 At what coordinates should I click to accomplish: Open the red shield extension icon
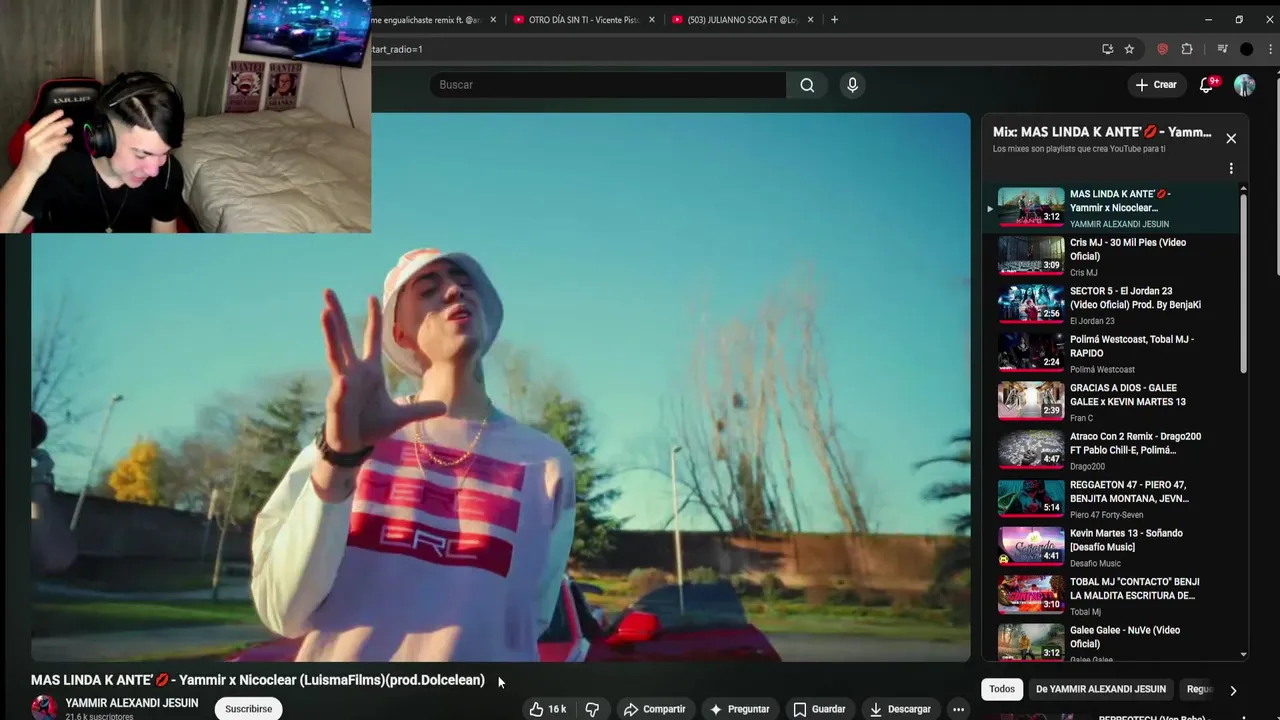click(1162, 49)
